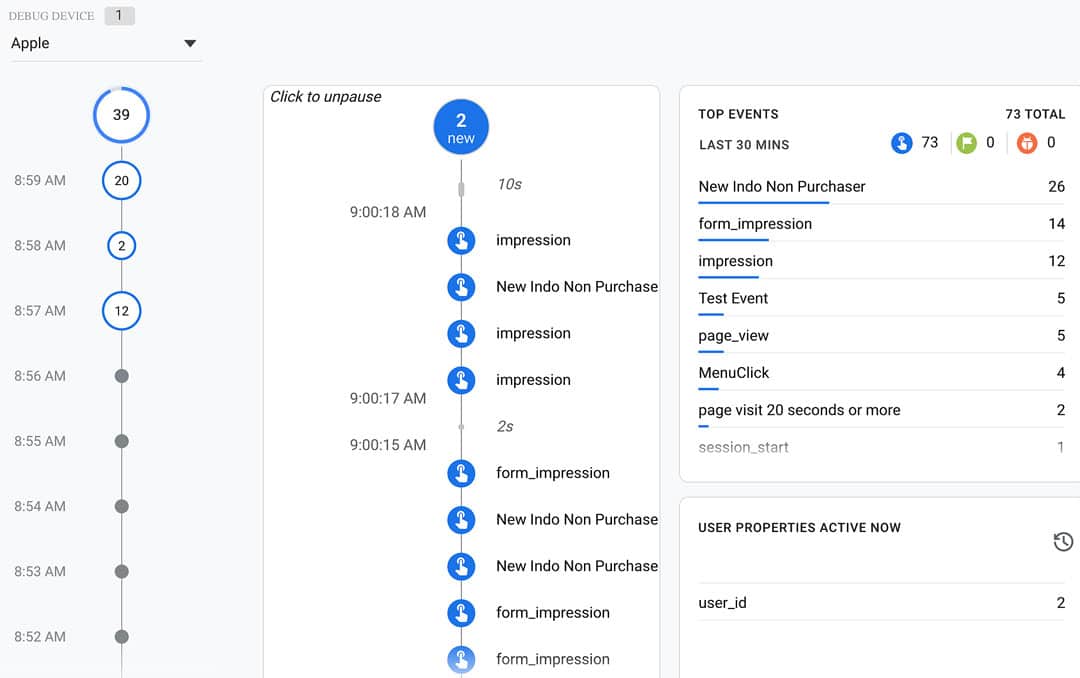Select the 8:58 AM bubble with 2 events
Viewport: 1080px width, 678px height.
[x=121, y=246]
